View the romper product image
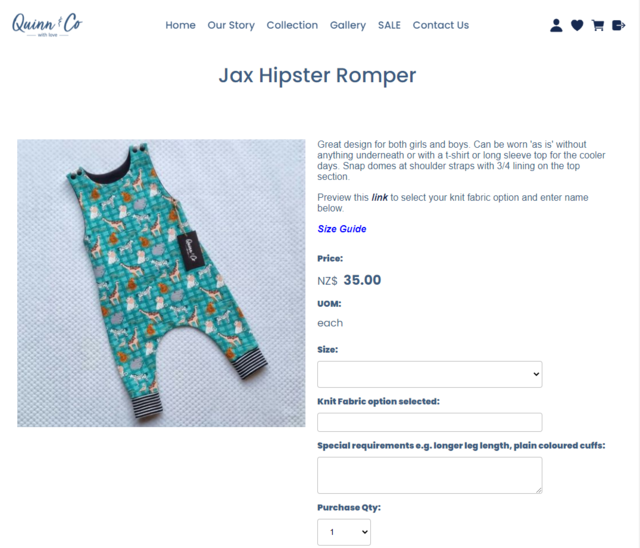 [161, 283]
